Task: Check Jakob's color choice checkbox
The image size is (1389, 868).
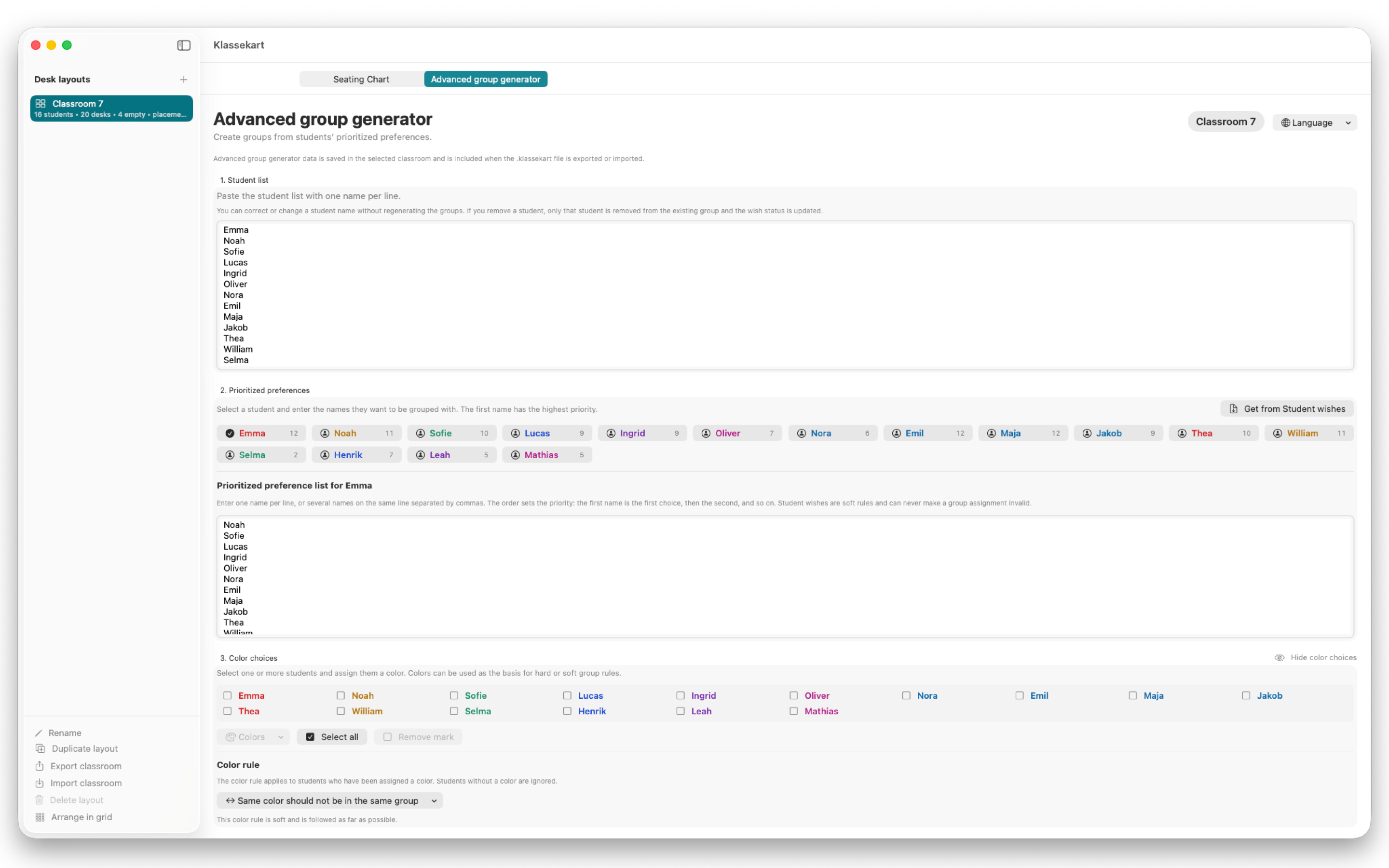Action: coord(1246,696)
